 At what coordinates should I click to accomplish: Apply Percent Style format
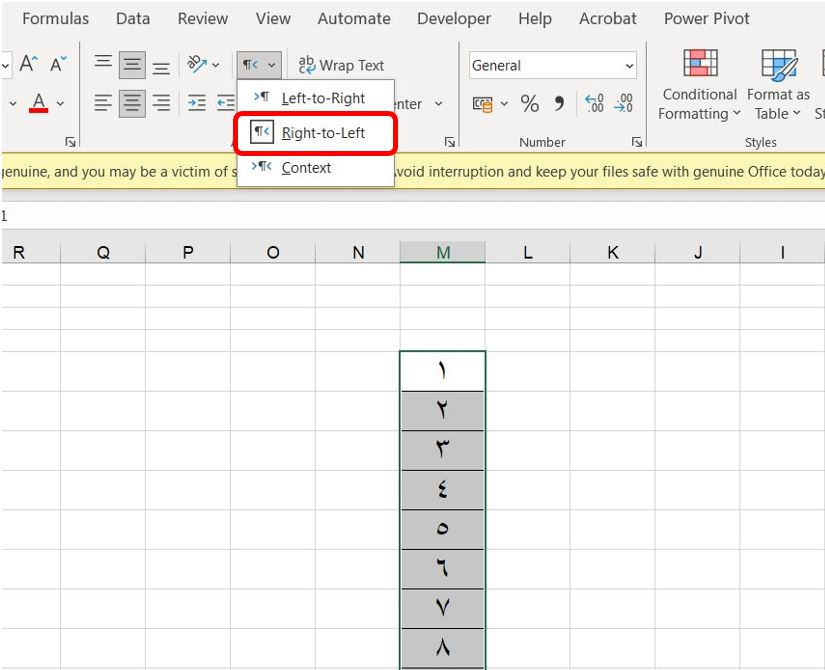[529, 104]
